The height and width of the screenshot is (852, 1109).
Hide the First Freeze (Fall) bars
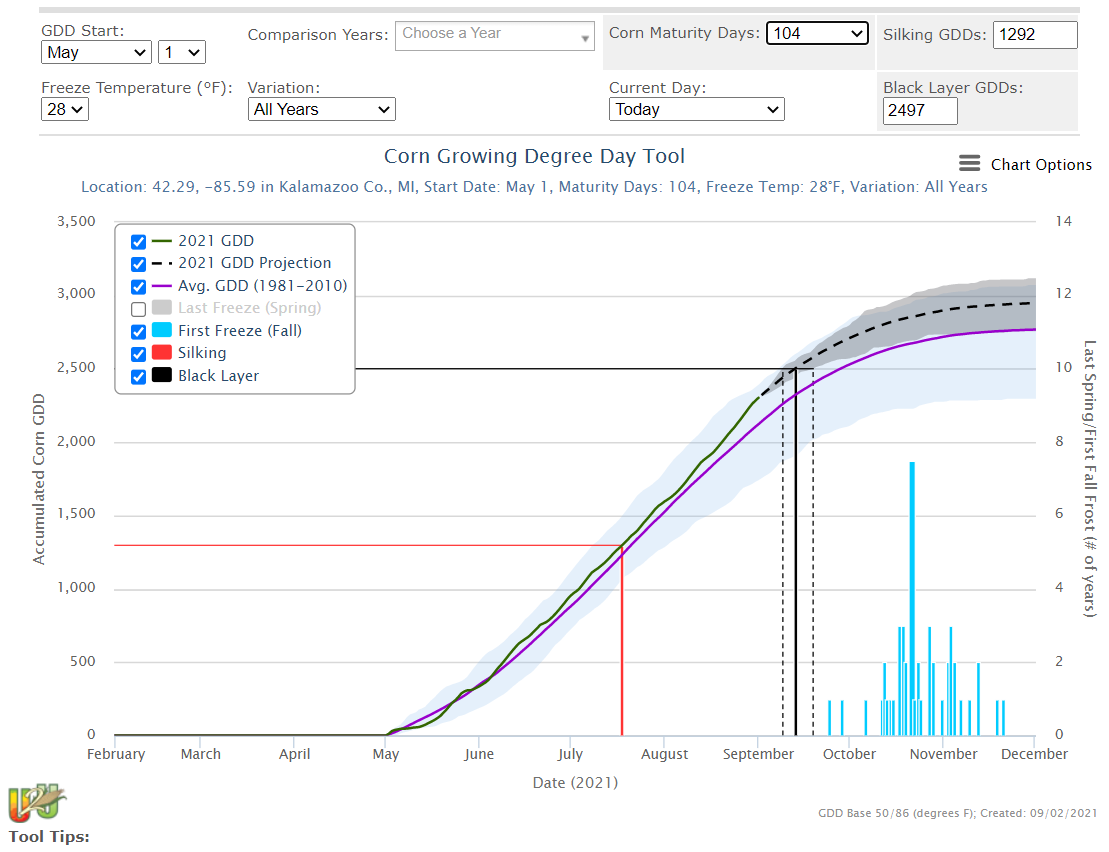click(x=137, y=330)
